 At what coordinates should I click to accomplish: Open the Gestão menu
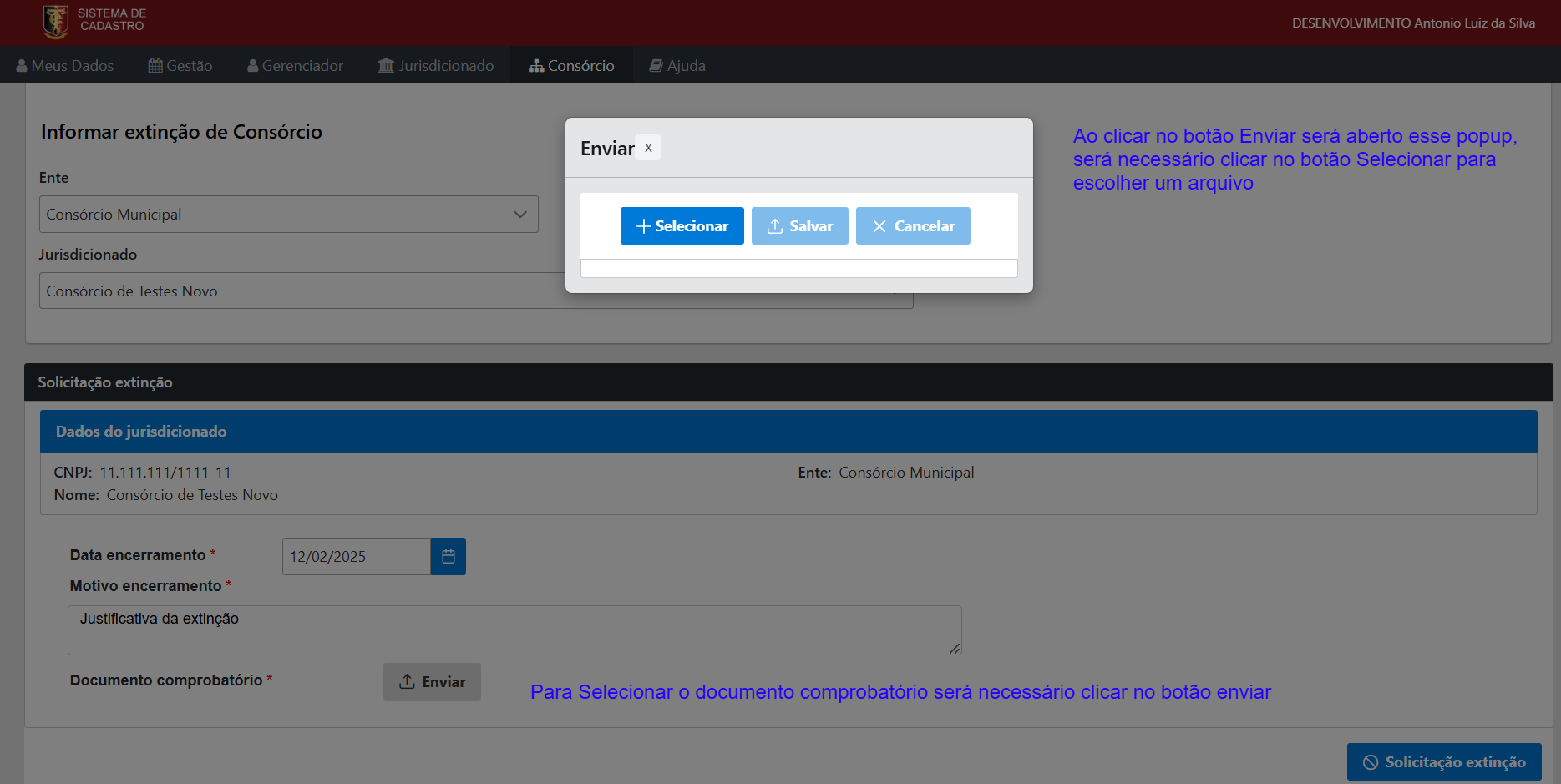pyautogui.click(x=180, y=65)
